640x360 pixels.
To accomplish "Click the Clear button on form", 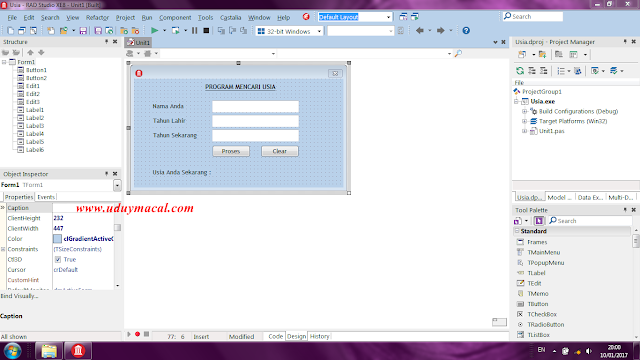I will pyautogui.click(x=280, y=151).
